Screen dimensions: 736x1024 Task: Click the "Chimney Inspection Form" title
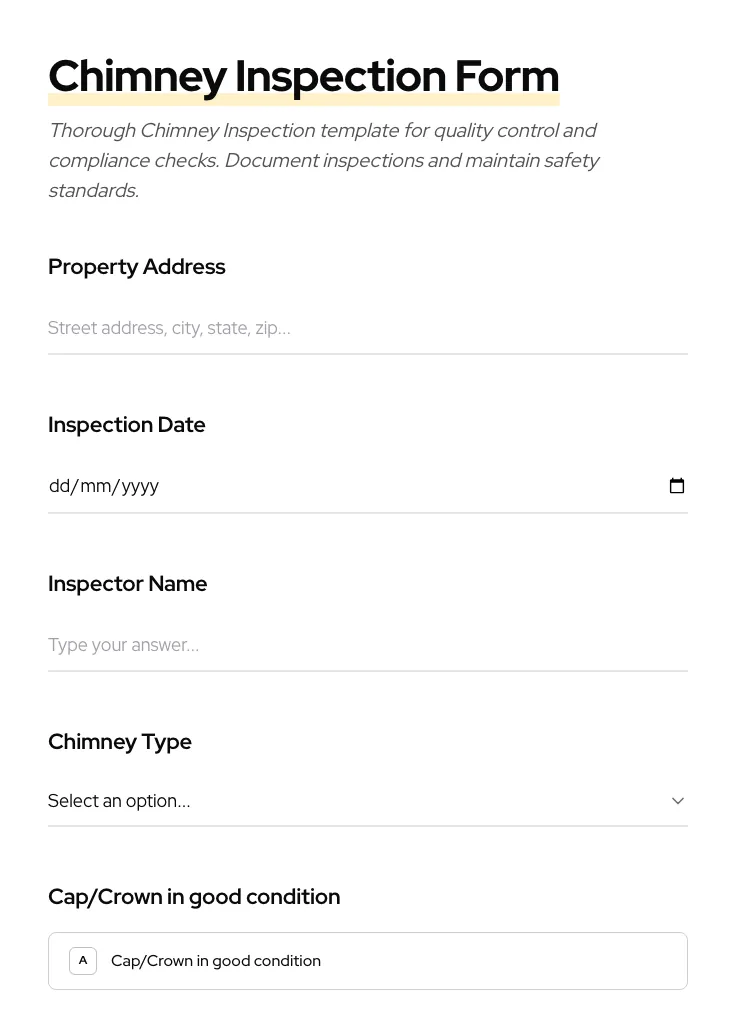tap(303, 74)
